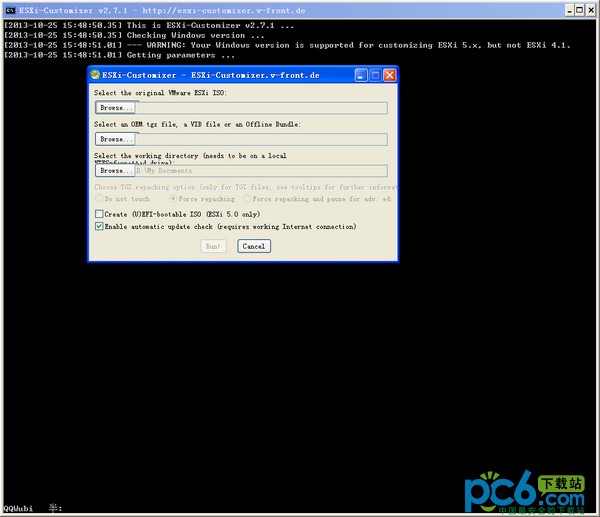Click the 'Getting parameters ...' console line
The height and width of the screenshot is (517, 600).
pos(119,55)
